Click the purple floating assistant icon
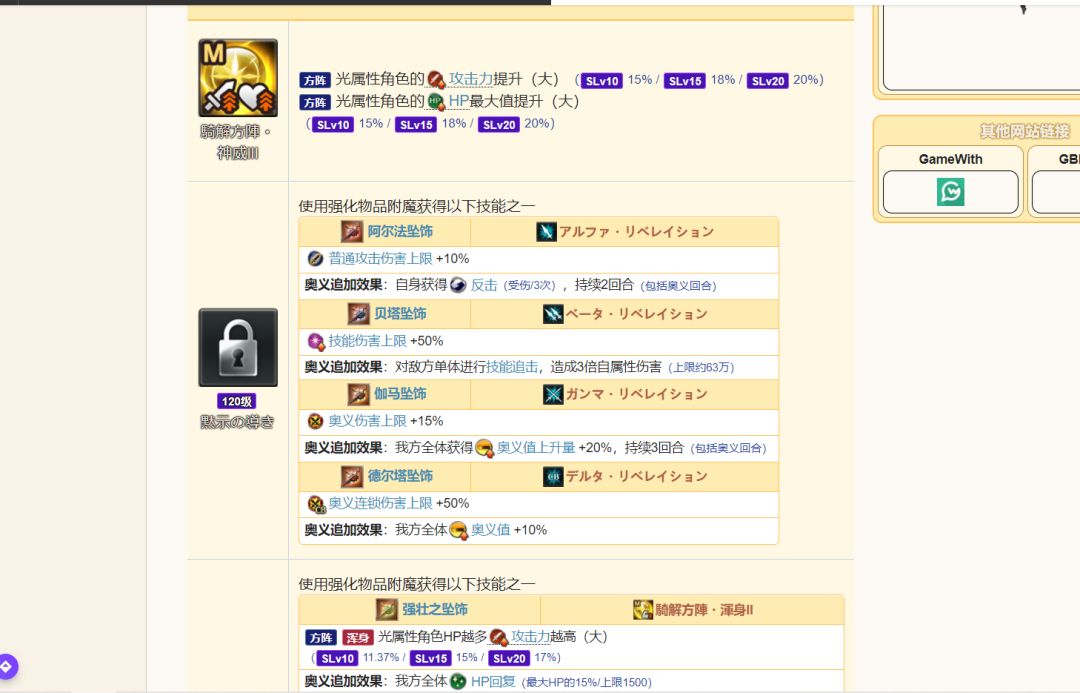1080x693 pixels. coord(6,667)
